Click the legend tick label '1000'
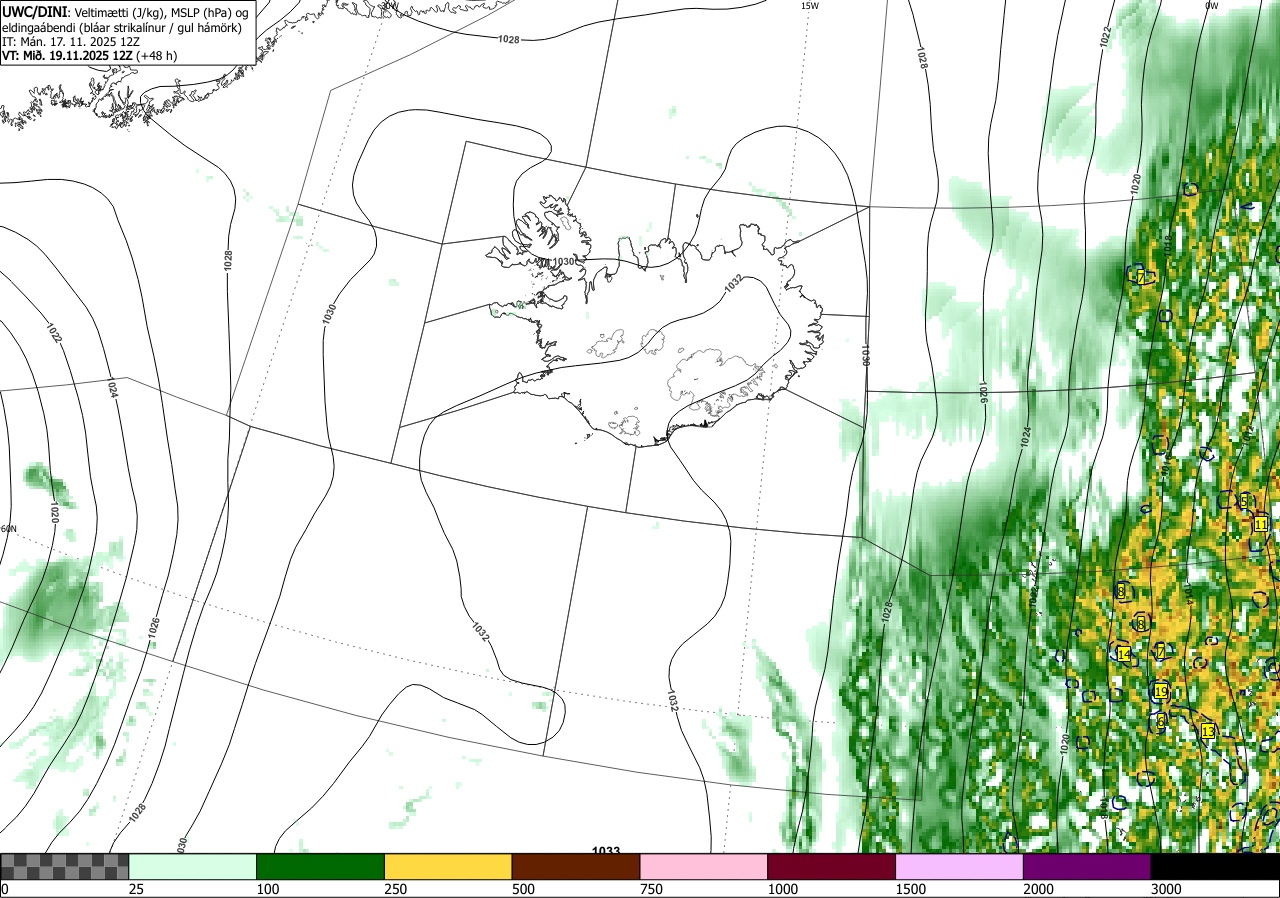The width and height of the screenshot is (1280, 898). pyautogui.click(x=782, y=889)
